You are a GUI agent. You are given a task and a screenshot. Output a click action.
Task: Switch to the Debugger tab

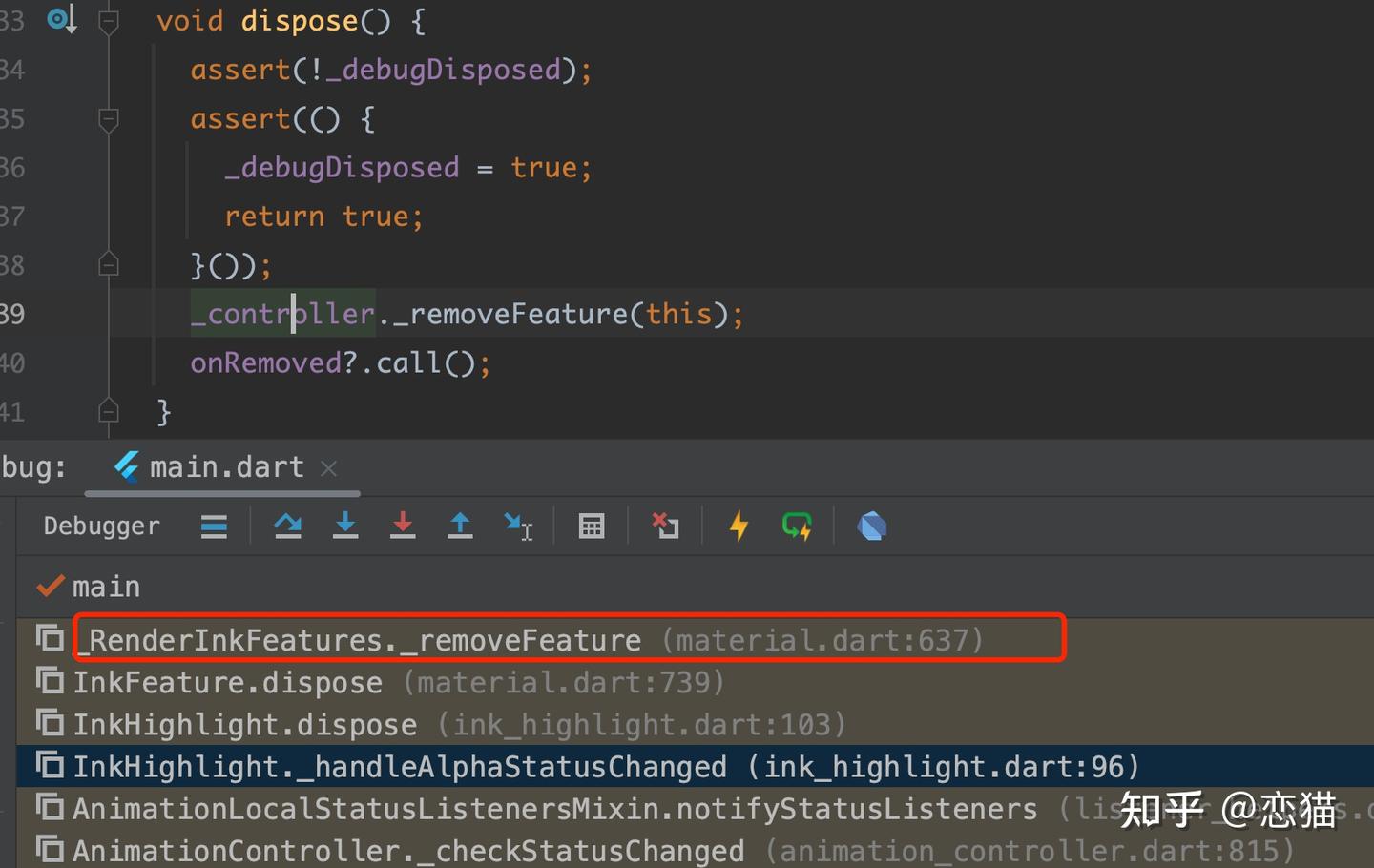[102, 527]
